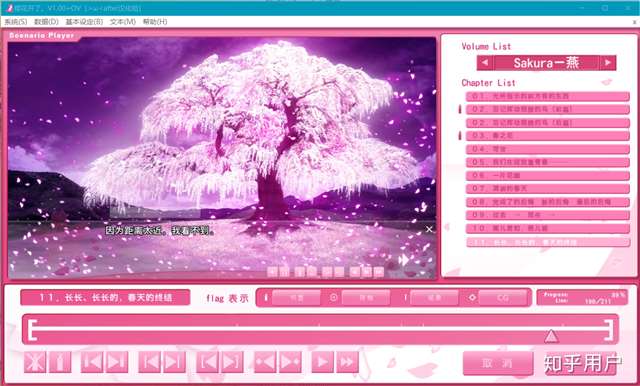Click the candle icon in playback controls
This screenshot has width=640, height=386.
pyautogui.click(x=60, y=362)
